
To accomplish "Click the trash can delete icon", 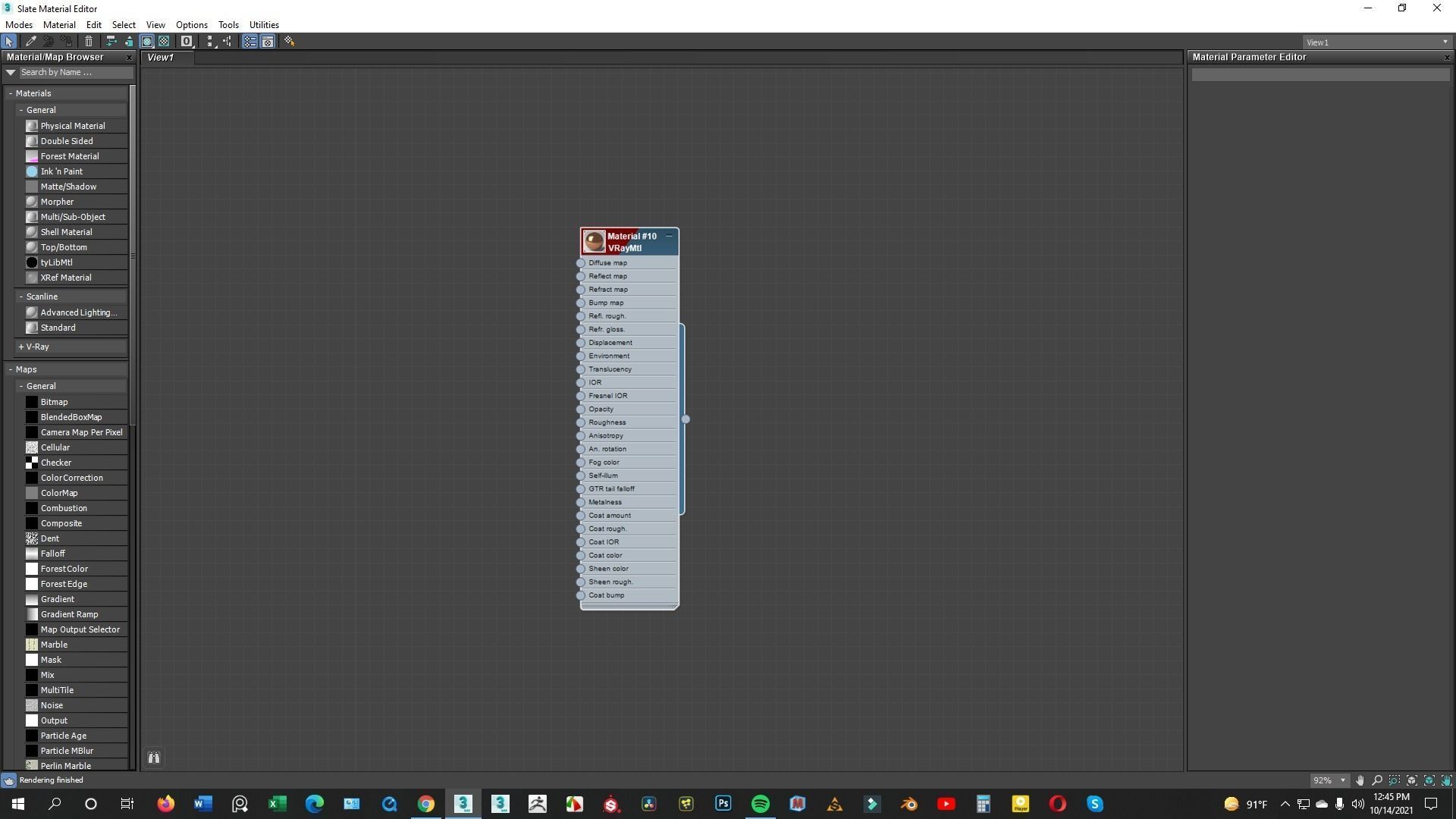I will 89,42.
